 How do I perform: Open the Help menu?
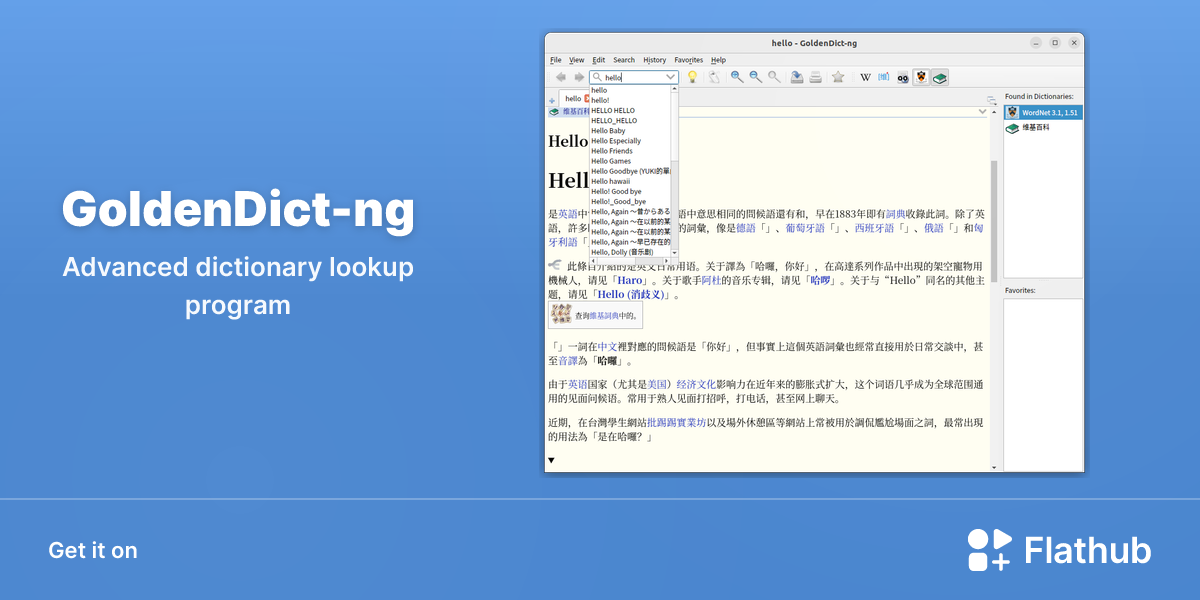[x=718, y=60]
